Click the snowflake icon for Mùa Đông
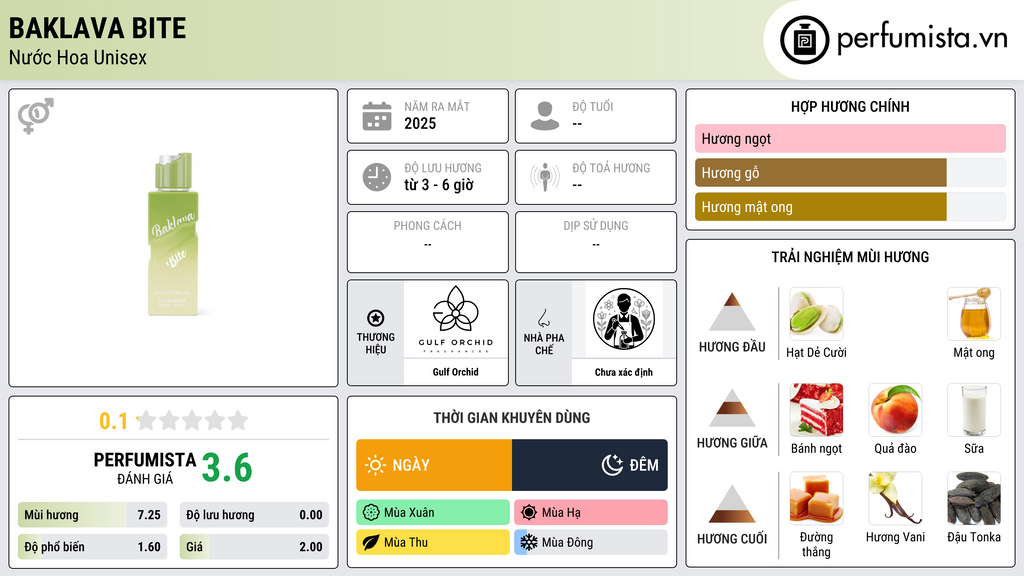This screenshot has width=1024, height=576. 529,542
